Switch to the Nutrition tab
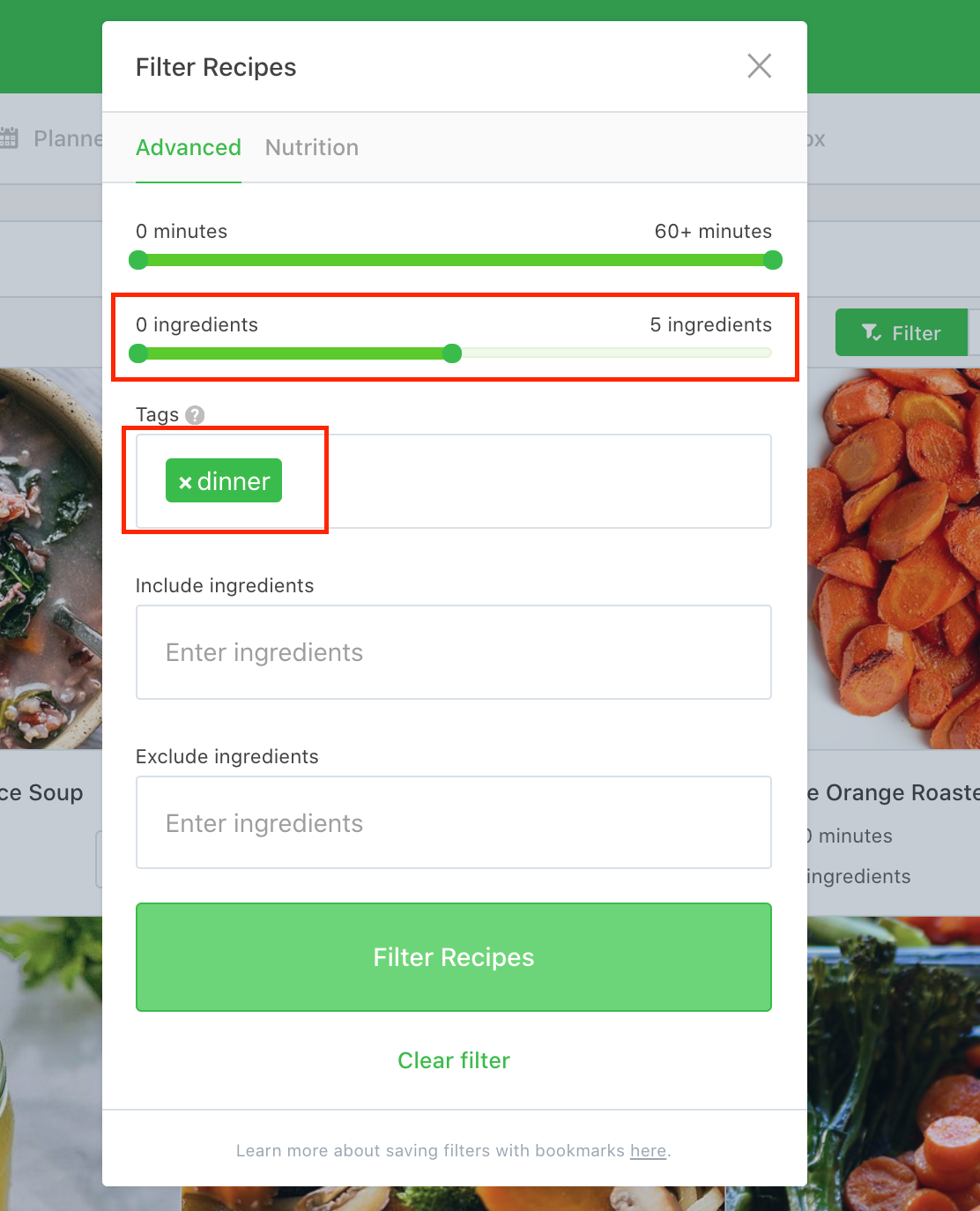The height and width of the screenshot is (1211, 980). coord(311,147)
